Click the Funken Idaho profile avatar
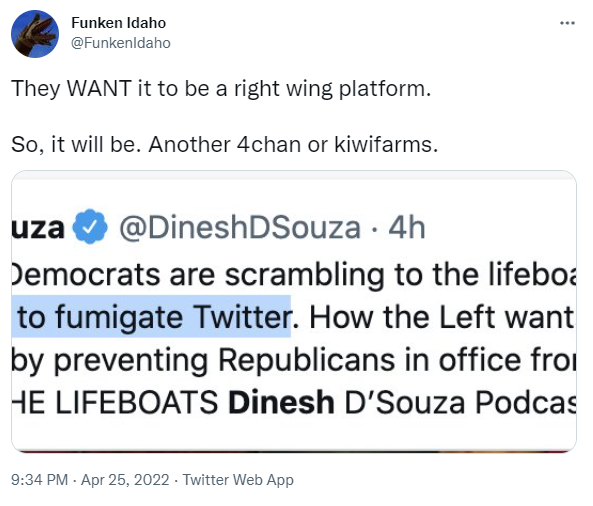 coord(35,34)
